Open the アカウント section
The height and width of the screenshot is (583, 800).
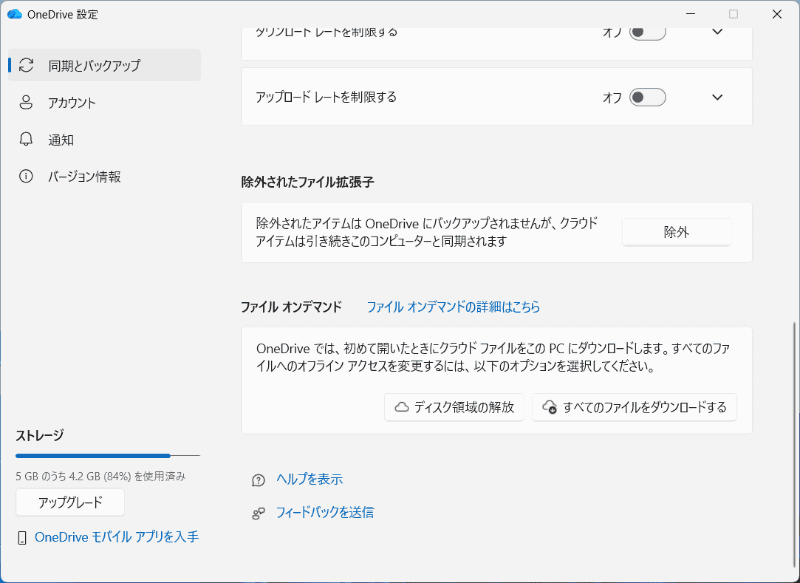tap(105, 103)
